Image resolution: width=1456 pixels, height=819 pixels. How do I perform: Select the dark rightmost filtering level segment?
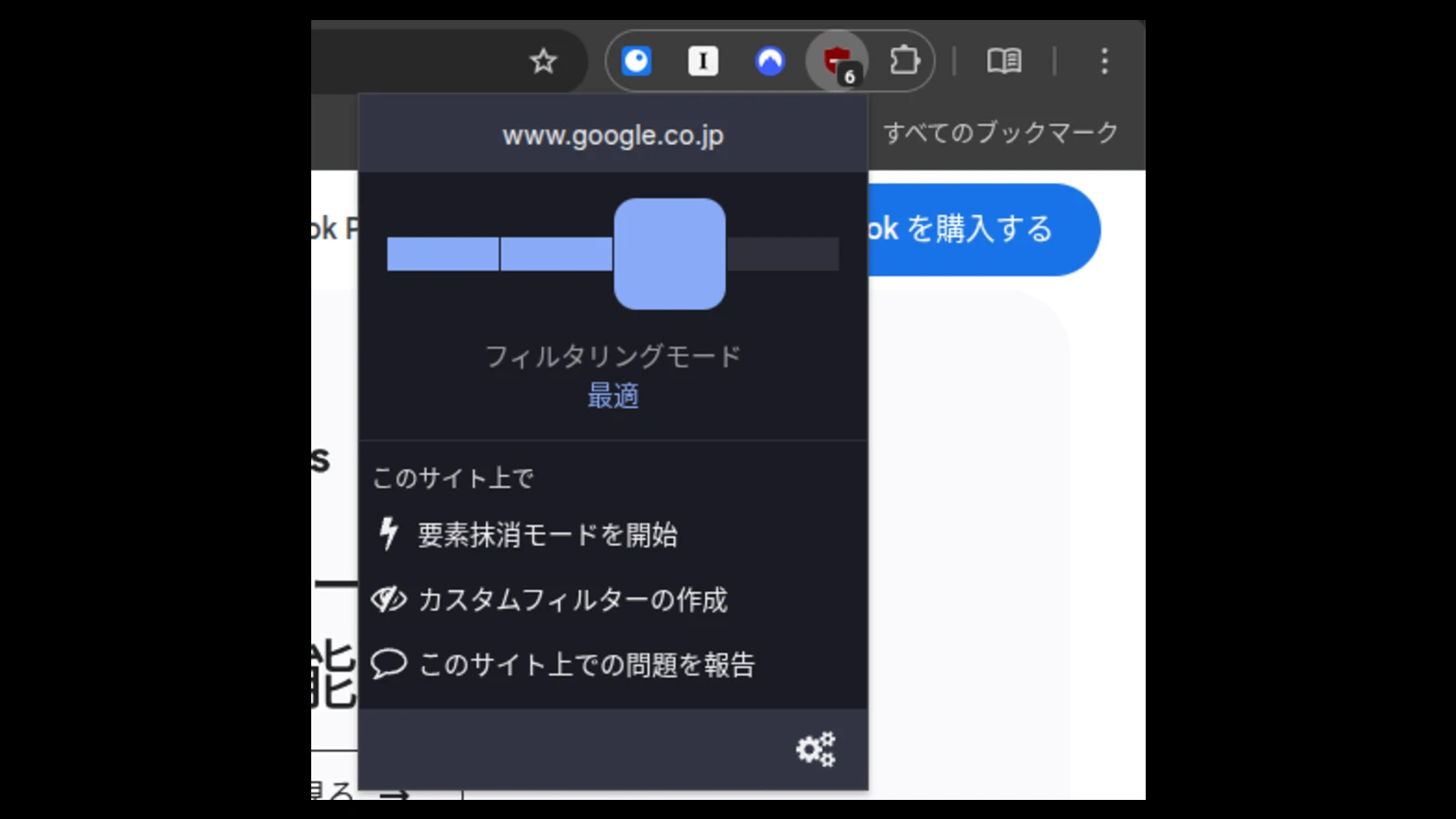[x=783, y=254]
